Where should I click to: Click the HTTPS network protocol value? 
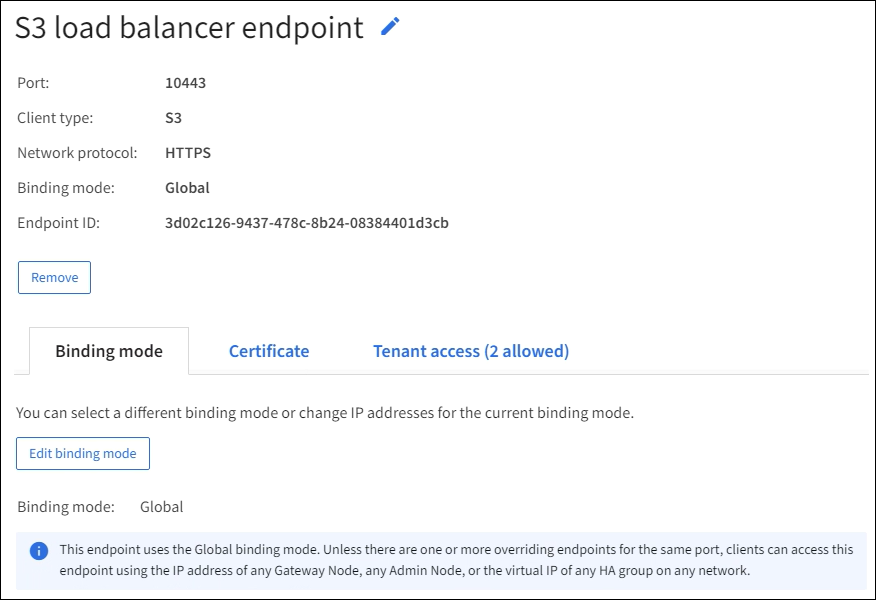tap(188, 153)
